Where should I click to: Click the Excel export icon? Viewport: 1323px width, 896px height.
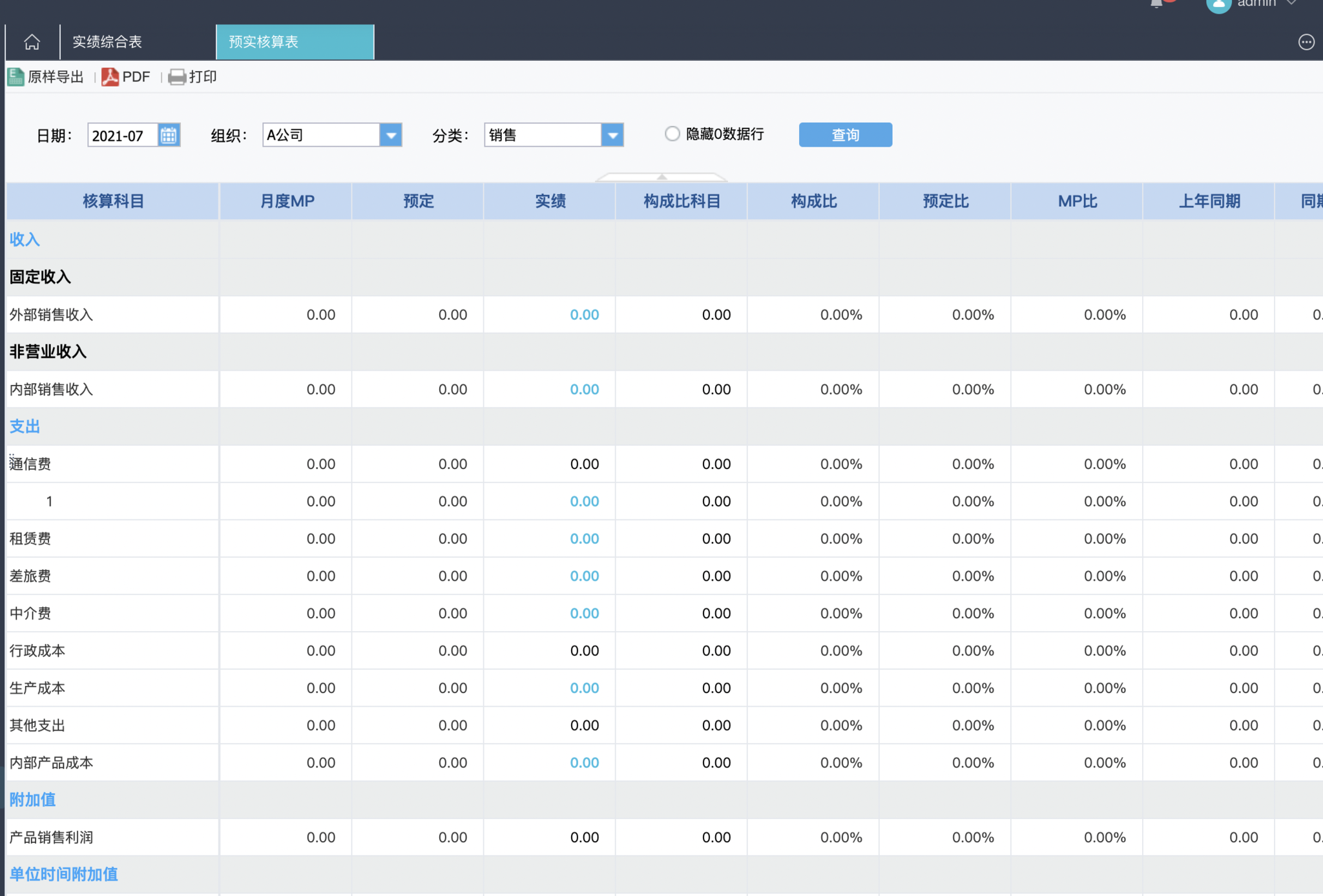pyautogui.click(x=16, y=77)
